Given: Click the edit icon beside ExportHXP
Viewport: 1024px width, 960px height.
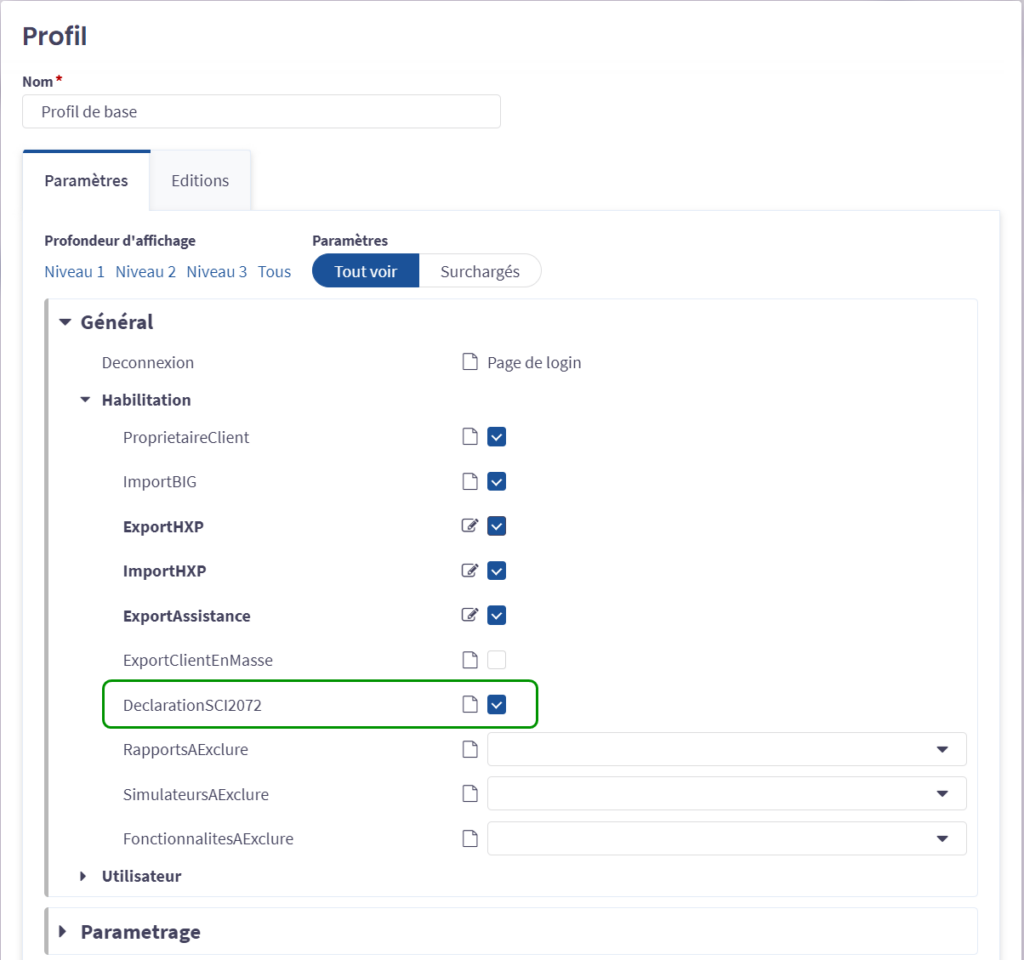Looking at the screenshot, I should click(470, 526).
